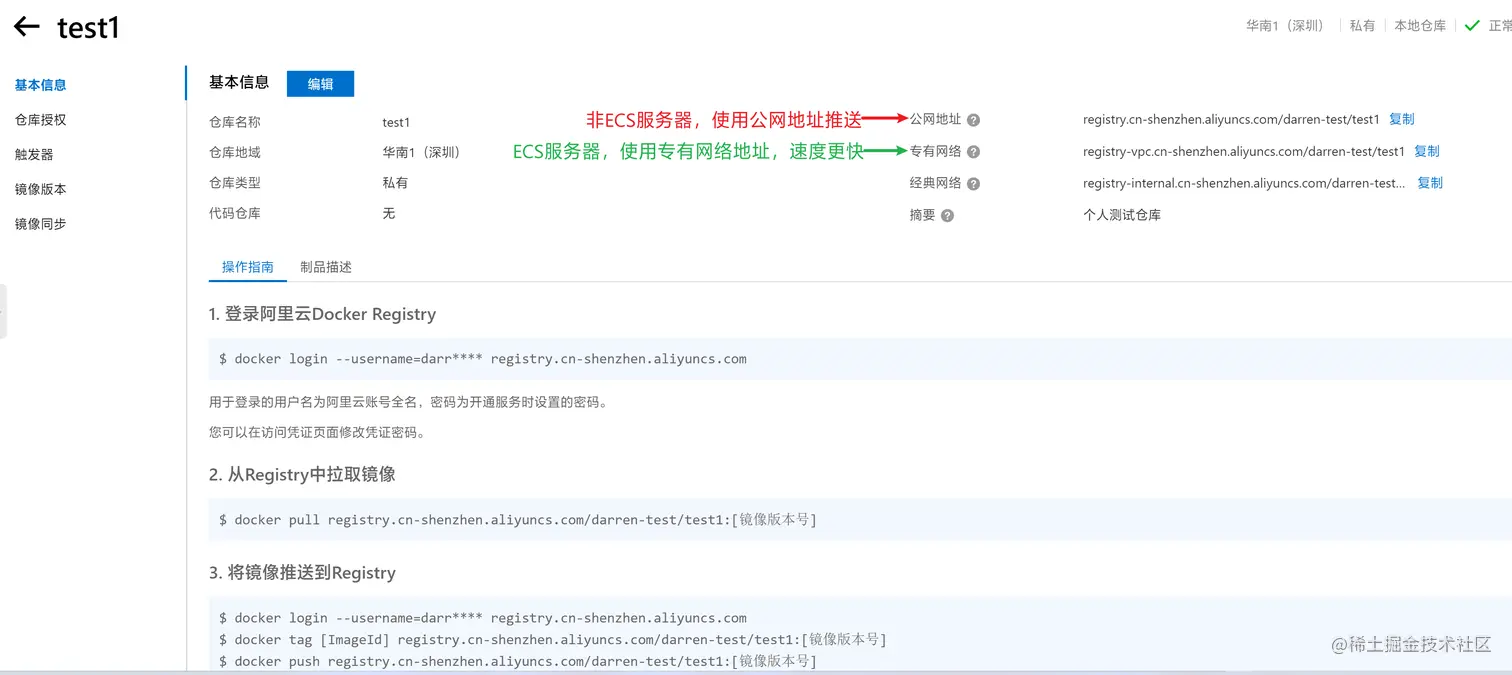Click the 仓库类型 value 私有

[395, 183]
